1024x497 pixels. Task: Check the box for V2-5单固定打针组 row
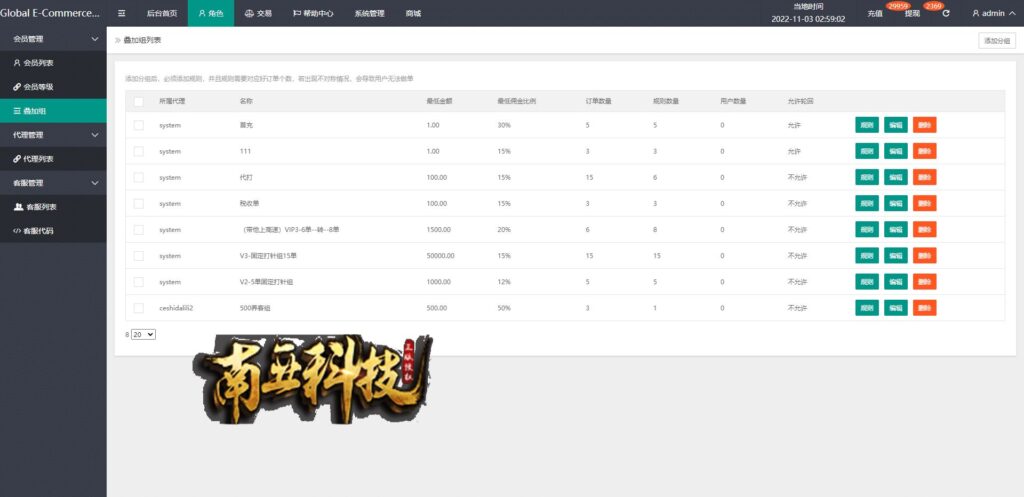[138, 281]
